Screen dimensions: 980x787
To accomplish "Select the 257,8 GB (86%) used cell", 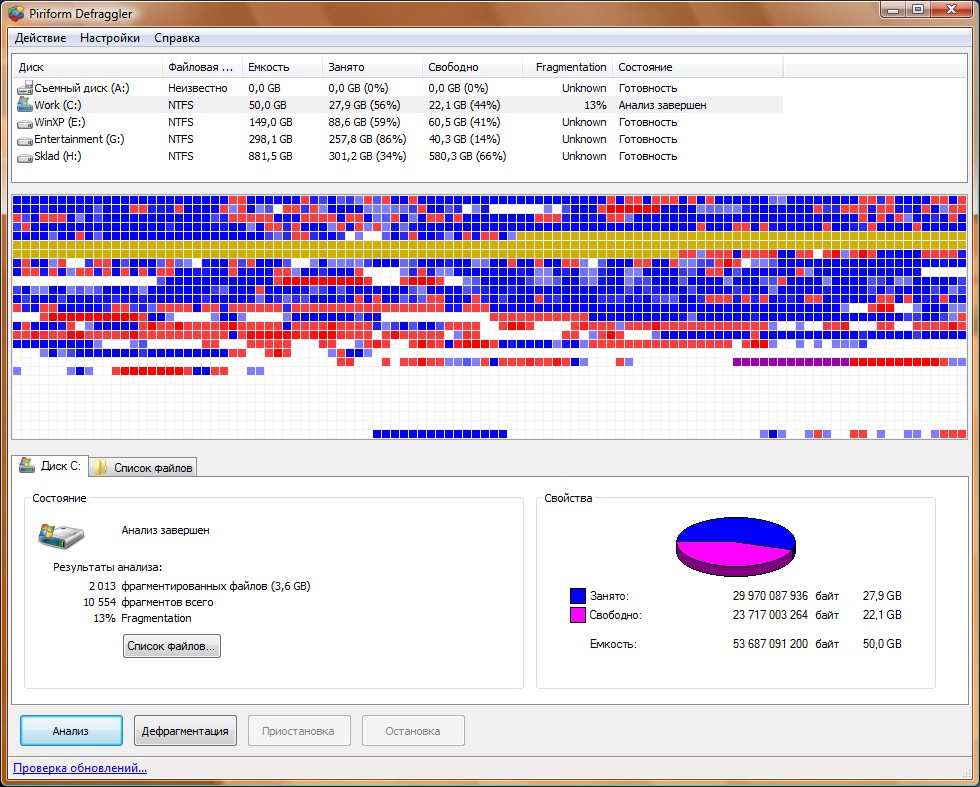I will tap(368, 139).
